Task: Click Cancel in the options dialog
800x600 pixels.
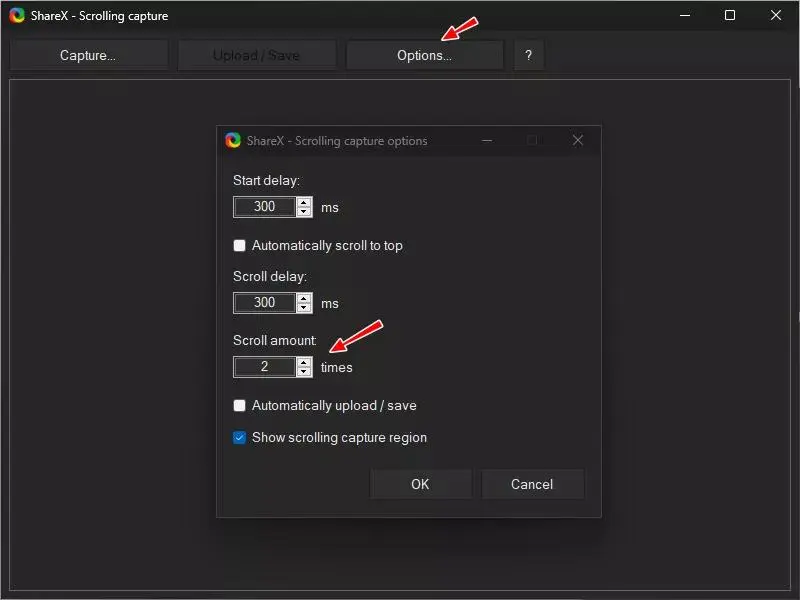Action: click(532, 484)
